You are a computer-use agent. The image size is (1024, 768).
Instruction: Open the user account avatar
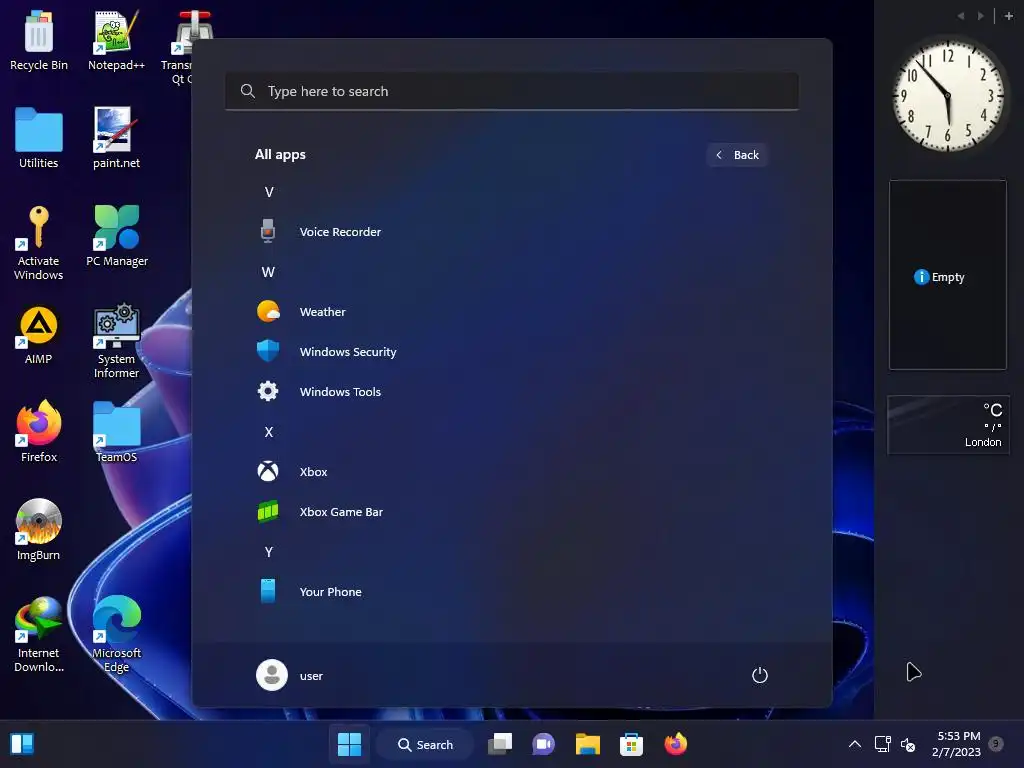point(272,675)
